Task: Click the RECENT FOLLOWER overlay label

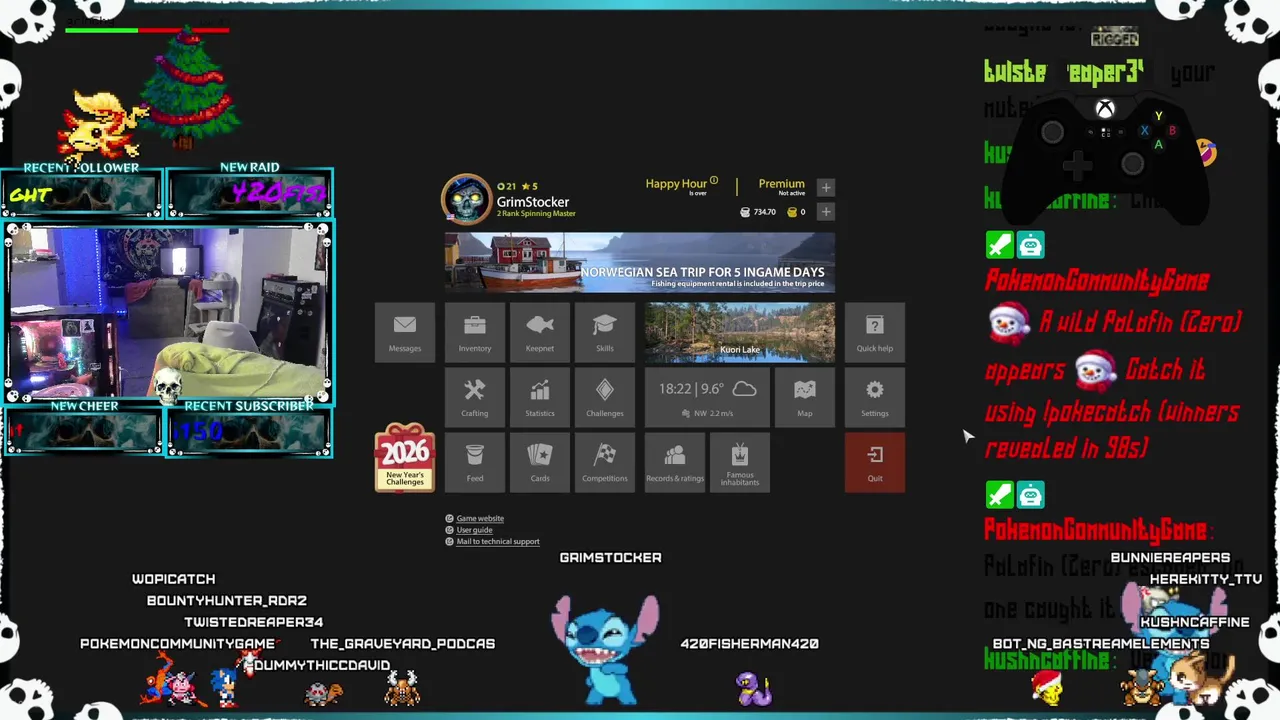Action: 81,167
